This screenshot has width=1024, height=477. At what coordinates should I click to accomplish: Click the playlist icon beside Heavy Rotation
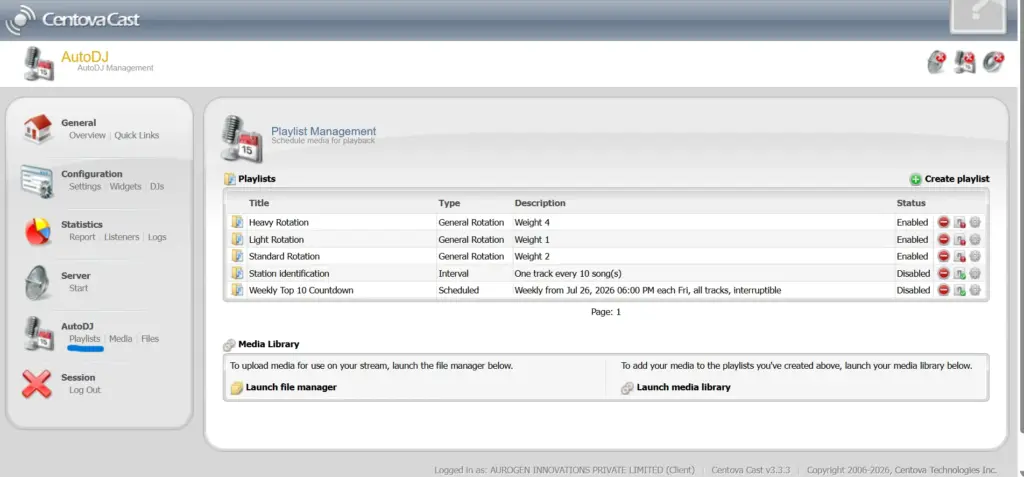[237, 222]
